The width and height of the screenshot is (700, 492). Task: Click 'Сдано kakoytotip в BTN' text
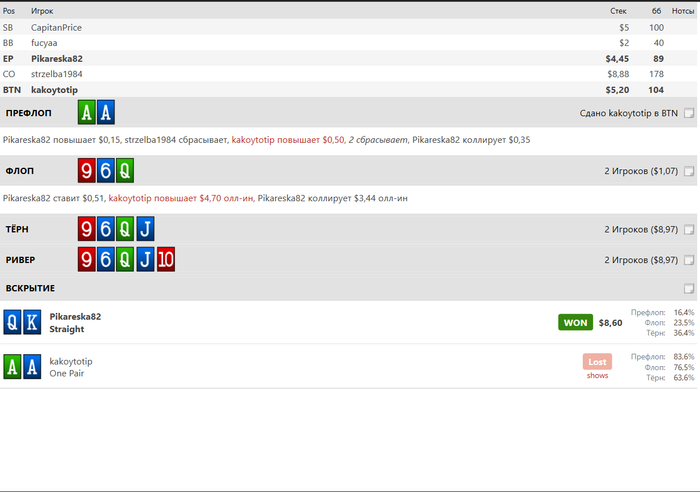click(629, 113)
